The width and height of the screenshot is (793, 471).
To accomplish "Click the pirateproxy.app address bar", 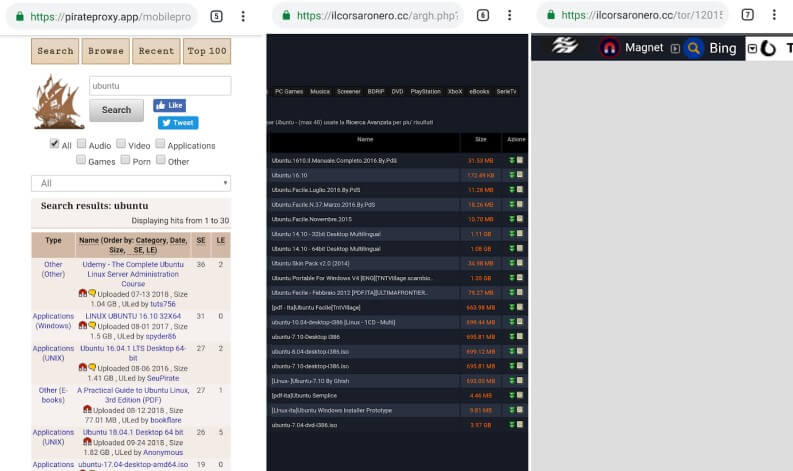I will (x=102, y=16).
